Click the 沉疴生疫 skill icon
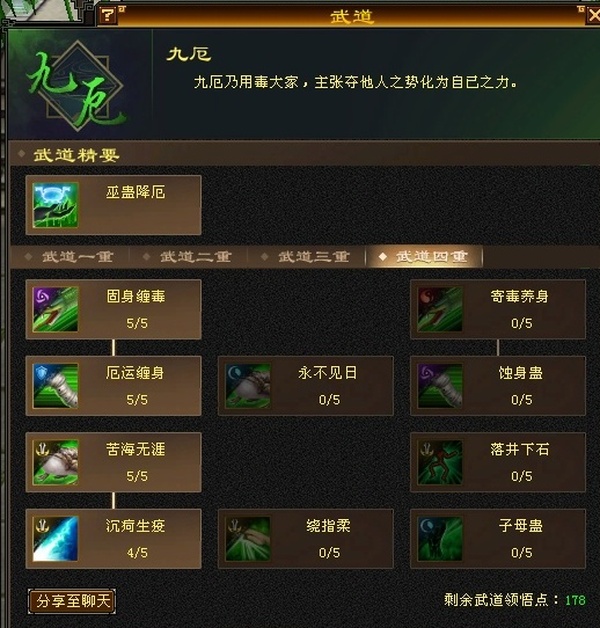Viewport: 600px width, 628px height. click(55, 539)
